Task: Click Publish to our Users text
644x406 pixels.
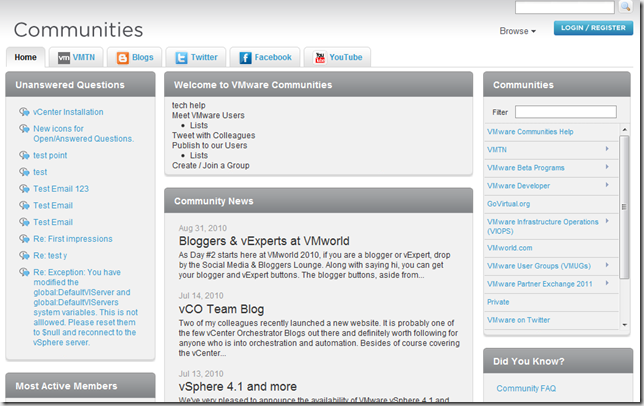Action: [x=209, y=145]
